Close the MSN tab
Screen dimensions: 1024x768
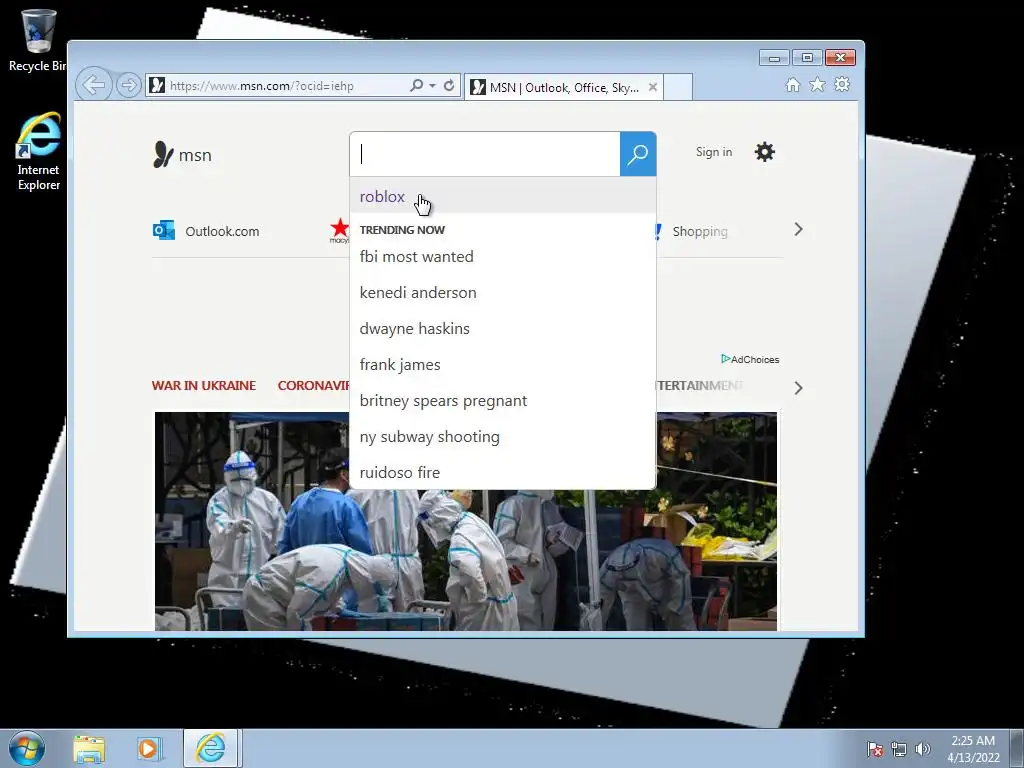(x=652, y=88)
